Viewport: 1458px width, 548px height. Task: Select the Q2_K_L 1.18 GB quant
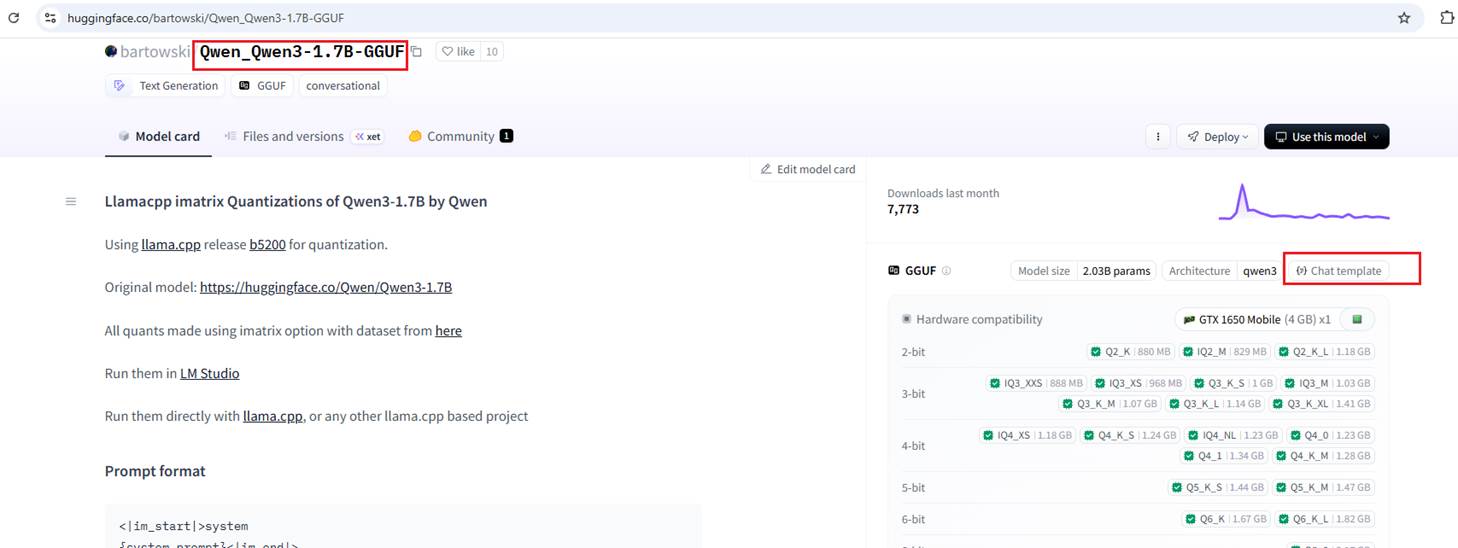click(1325, 352)
